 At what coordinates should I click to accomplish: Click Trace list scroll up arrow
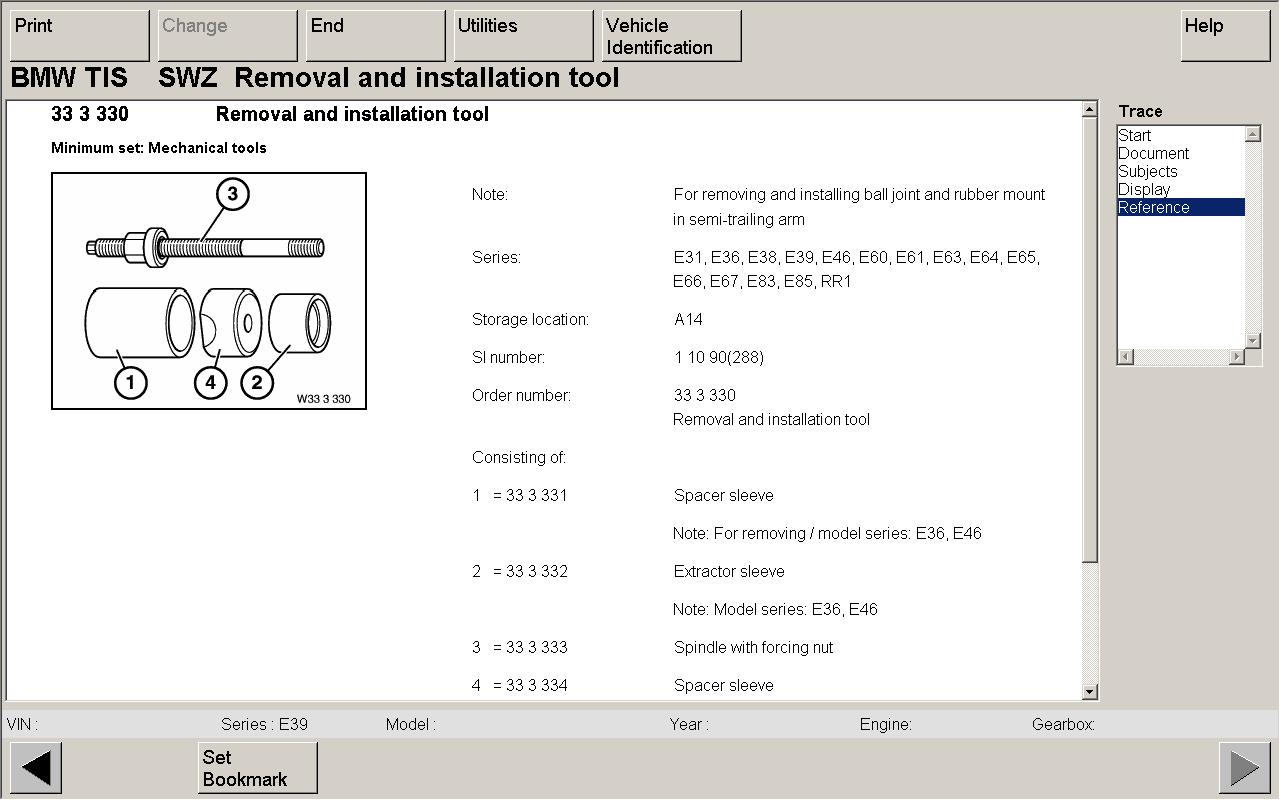click(x=1253, y=134)
